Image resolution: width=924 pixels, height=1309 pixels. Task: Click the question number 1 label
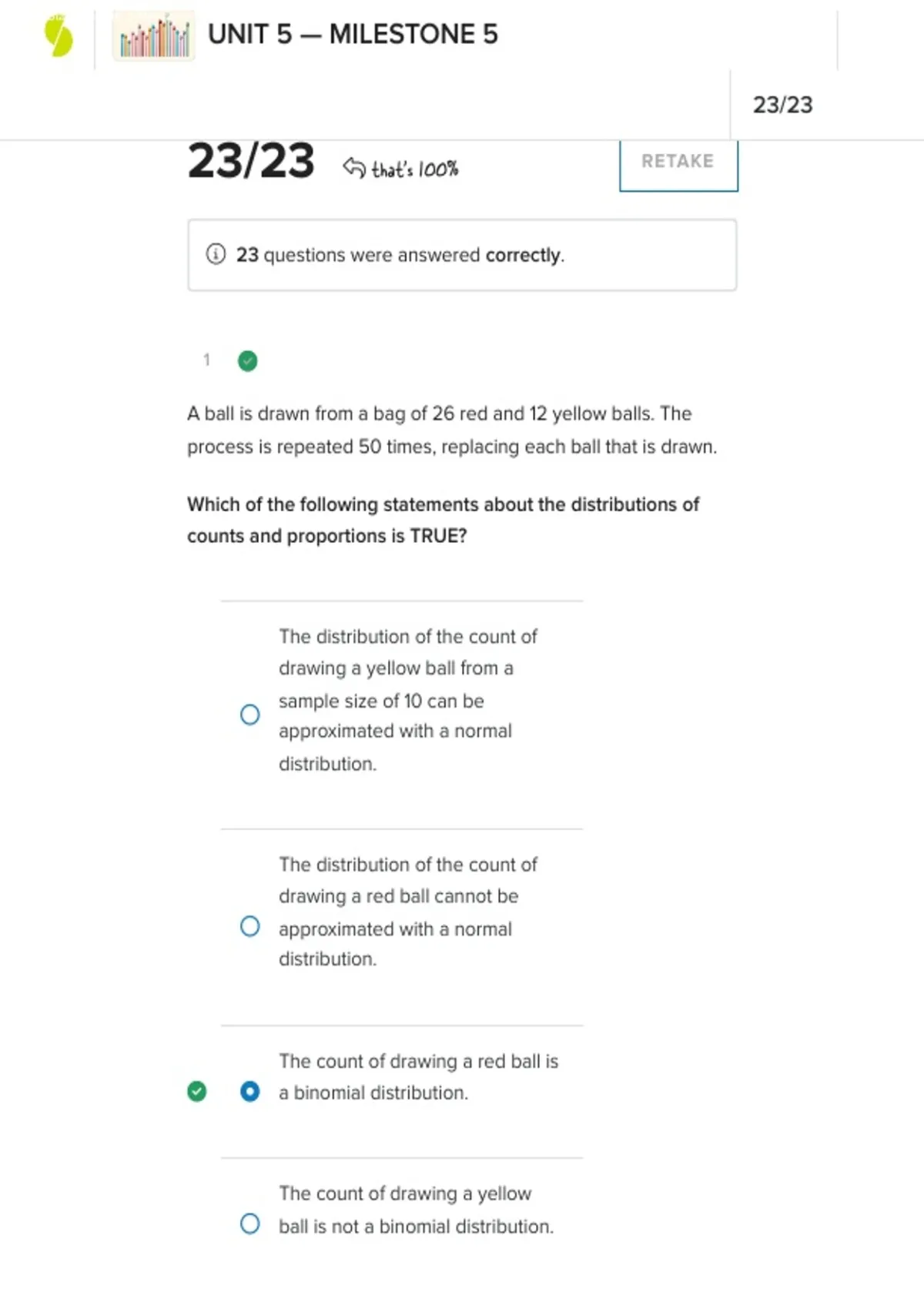click(206, 360)
